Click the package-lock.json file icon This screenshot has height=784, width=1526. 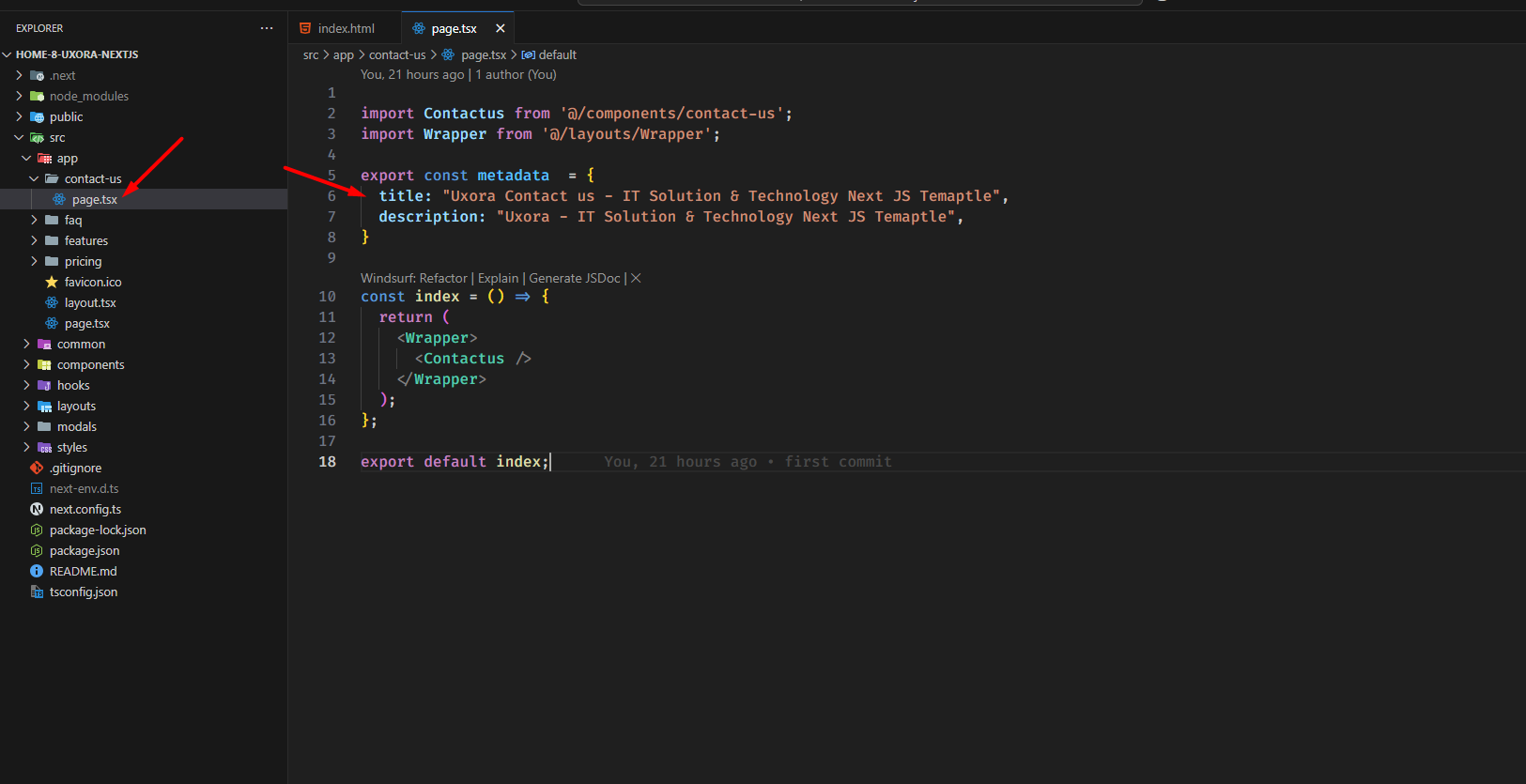pyautogui.click(x=37, y=530)
